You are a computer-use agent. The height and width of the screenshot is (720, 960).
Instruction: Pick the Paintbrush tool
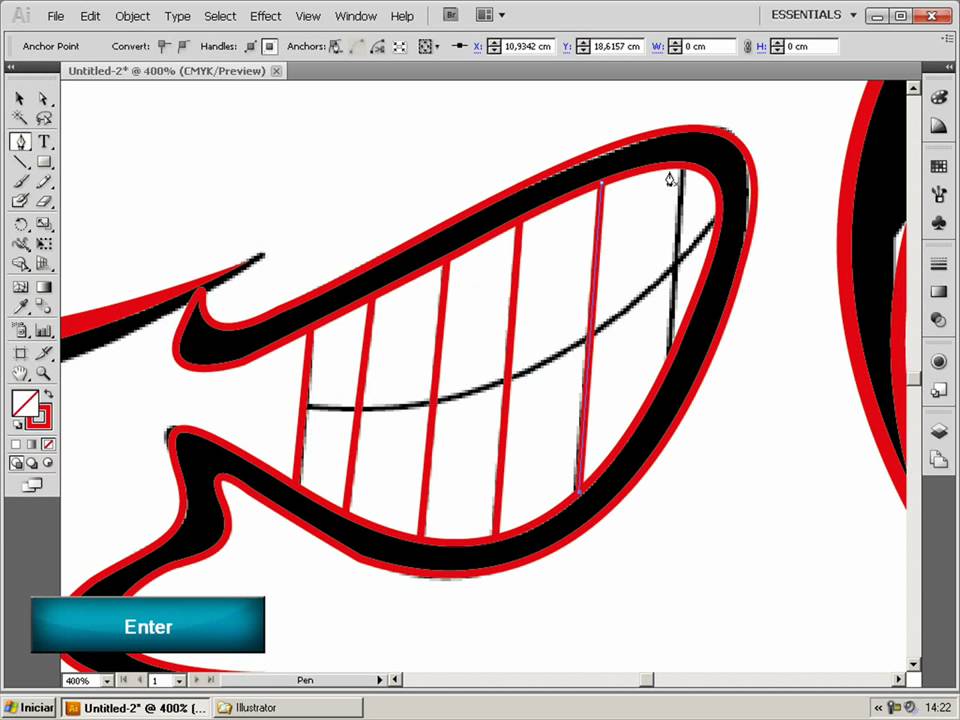coord(20,182)
